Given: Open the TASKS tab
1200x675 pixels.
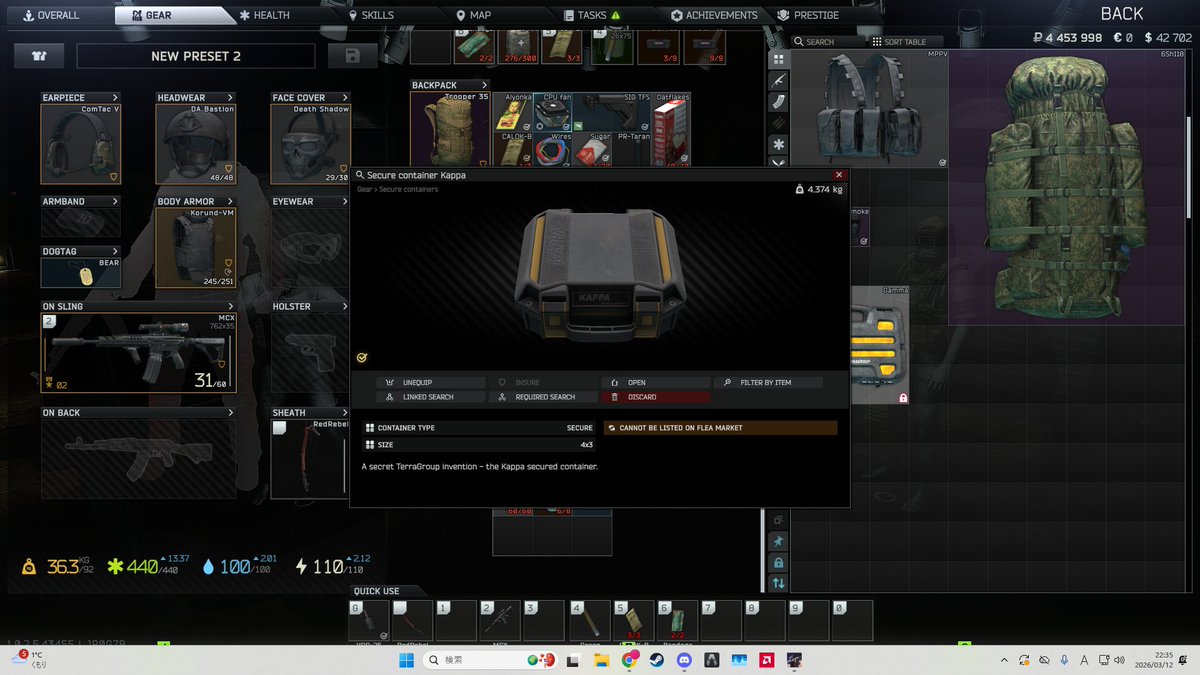Looking at the screenshot, I should [x=592, y=15].
